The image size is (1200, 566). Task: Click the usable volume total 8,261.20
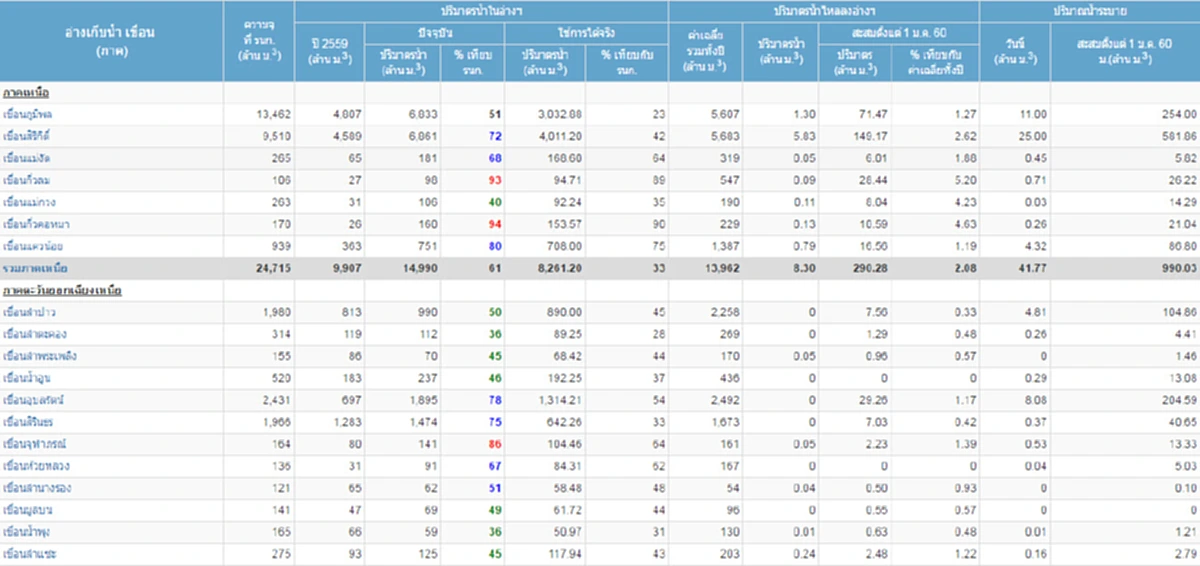point(561,268)
